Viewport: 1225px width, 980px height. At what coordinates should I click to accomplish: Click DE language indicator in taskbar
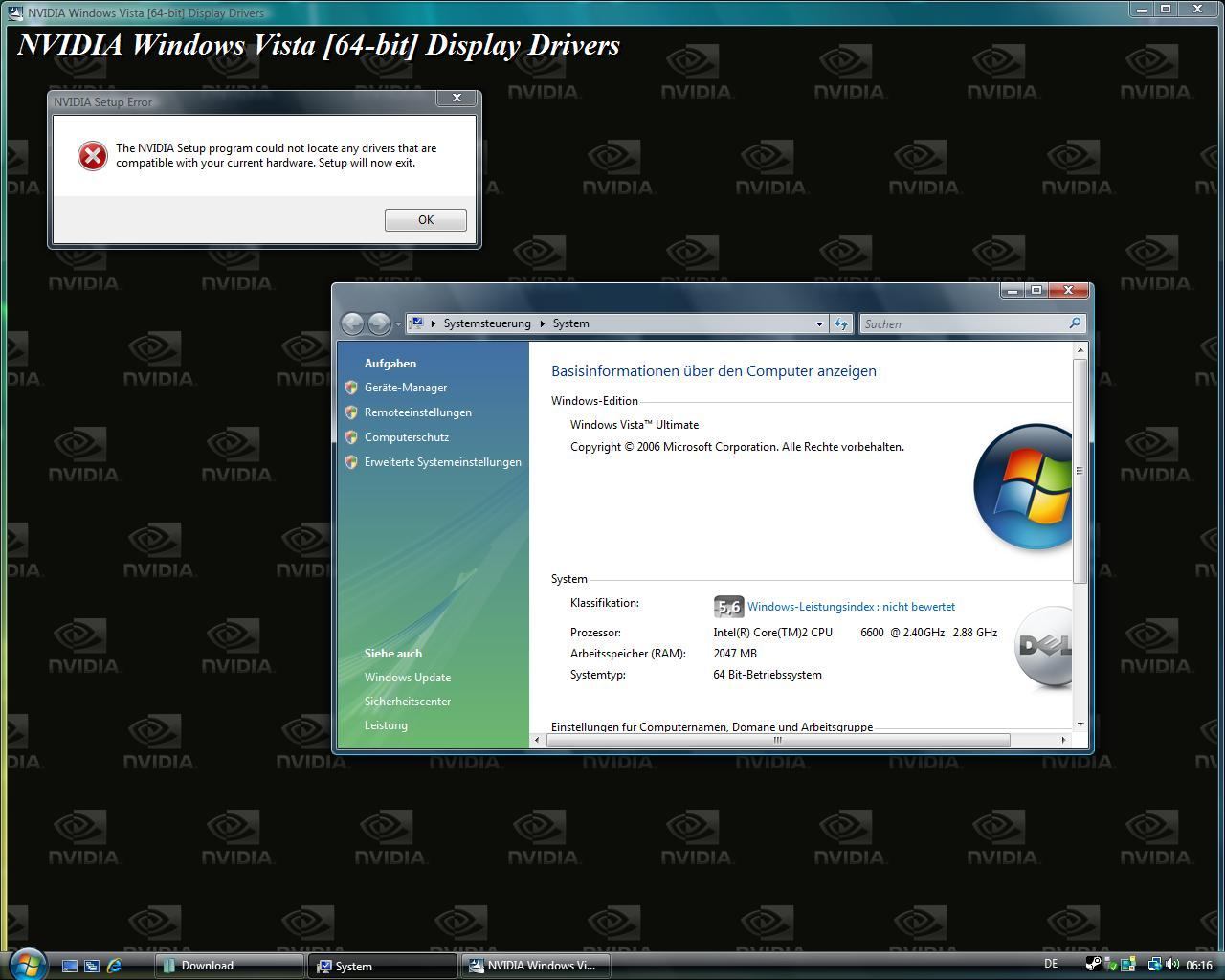click(1051, 964)
